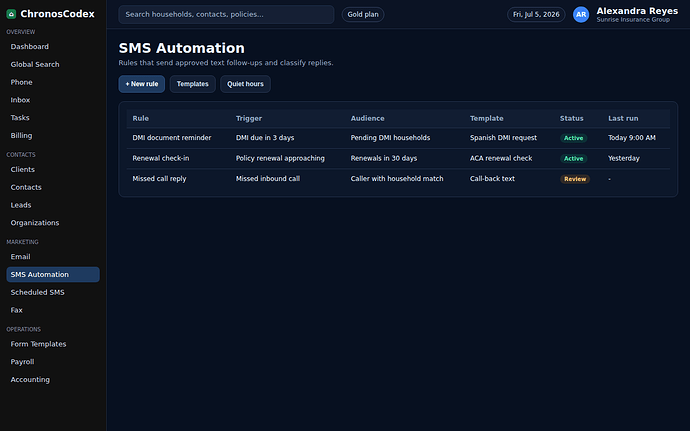This screenshot has width=690, height=431.
Task: Go to Global Search page
Action: click(x=53, y=64)
